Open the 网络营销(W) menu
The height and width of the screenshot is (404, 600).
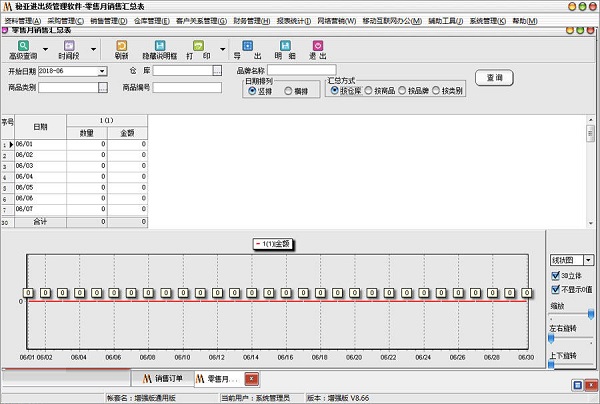coord(337,21)
